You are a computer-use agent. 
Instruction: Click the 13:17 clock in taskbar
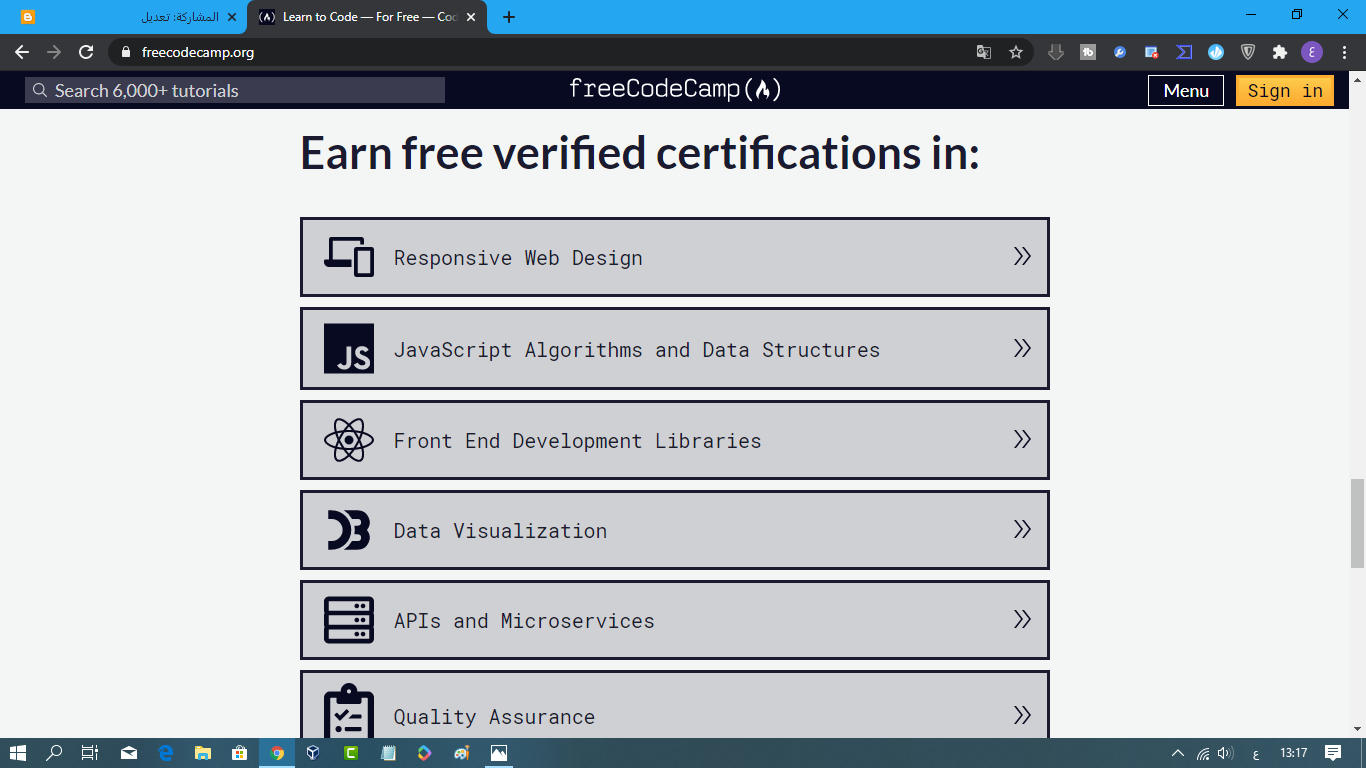1294,753
